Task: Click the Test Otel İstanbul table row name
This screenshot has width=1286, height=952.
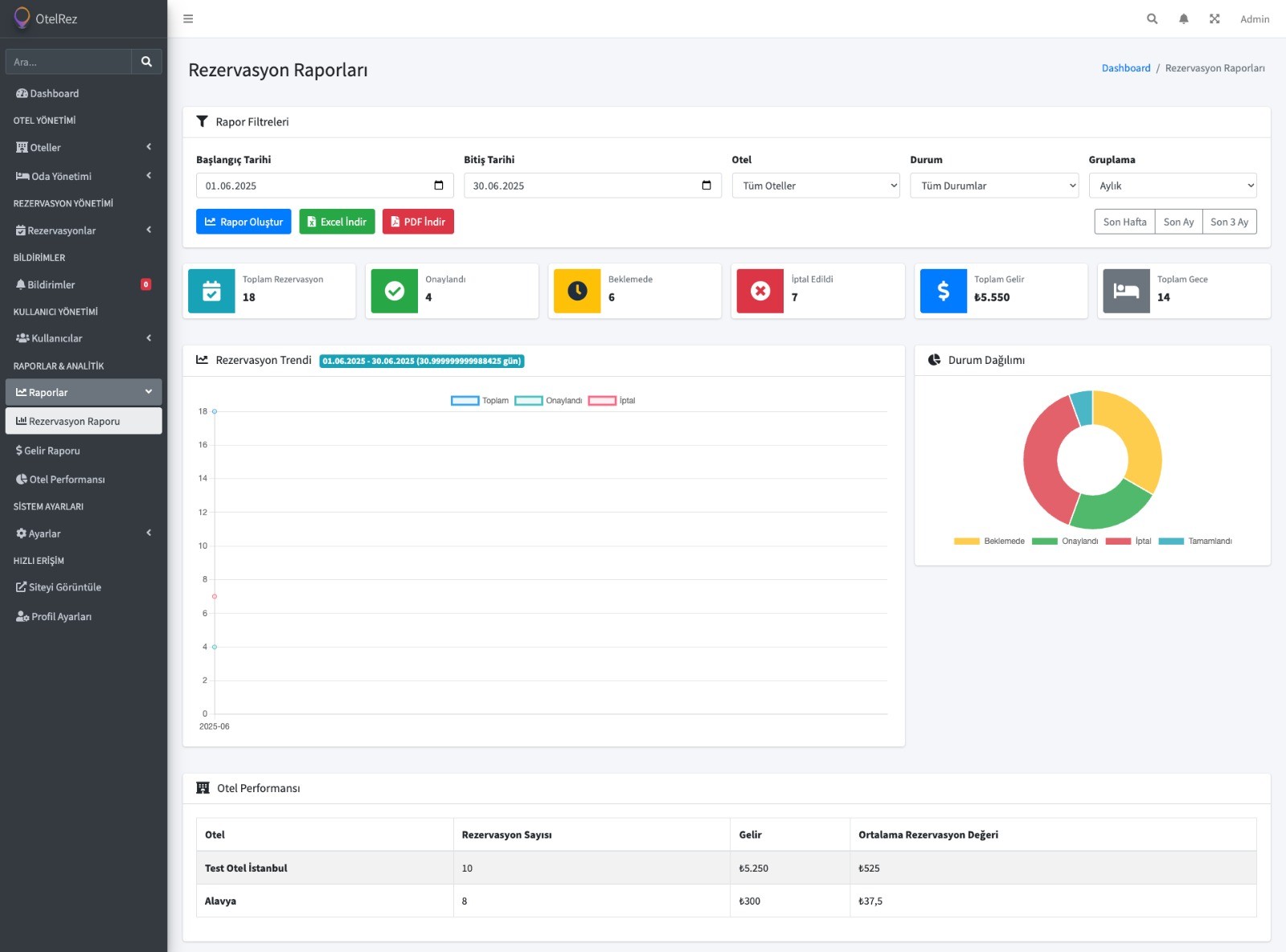Action: [x=246, y=868]
